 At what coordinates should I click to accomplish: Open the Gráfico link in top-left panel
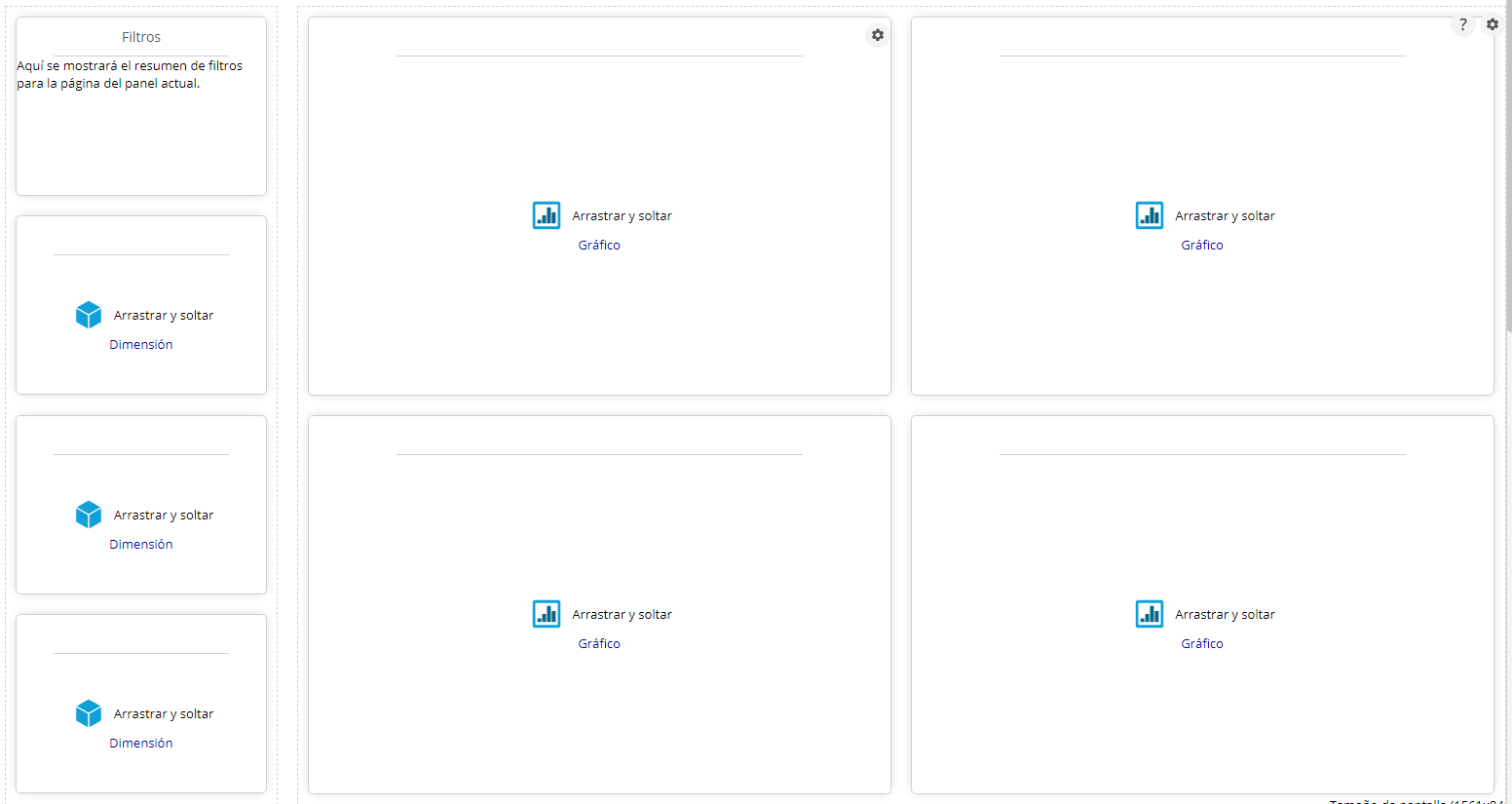599,246
